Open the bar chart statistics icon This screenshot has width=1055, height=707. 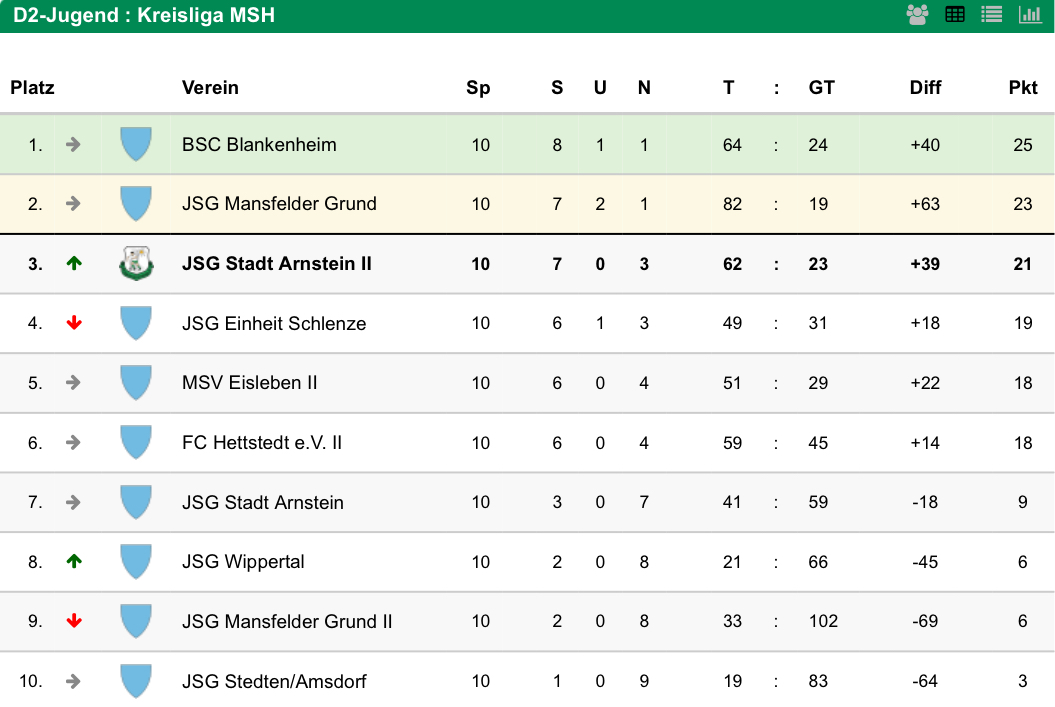coord(1030,15)
